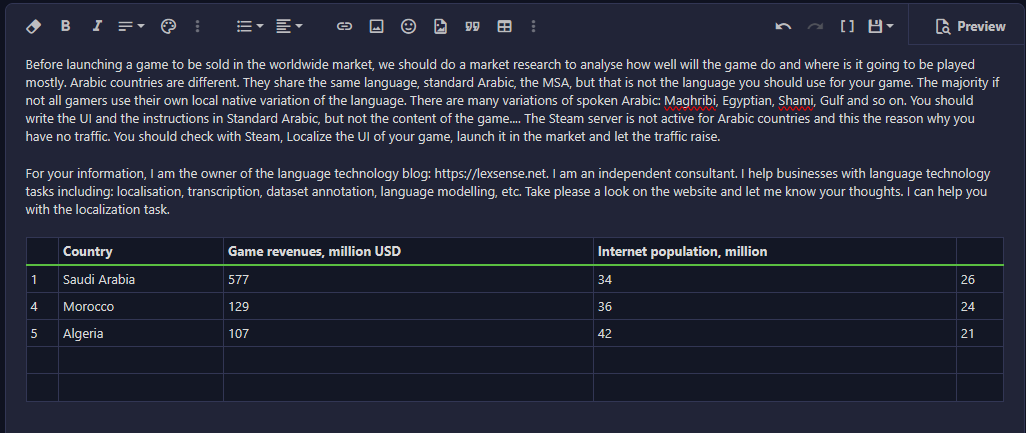Insert a link with the chain icon
This screenshot has width=1026, height=433.
(344, 26)
